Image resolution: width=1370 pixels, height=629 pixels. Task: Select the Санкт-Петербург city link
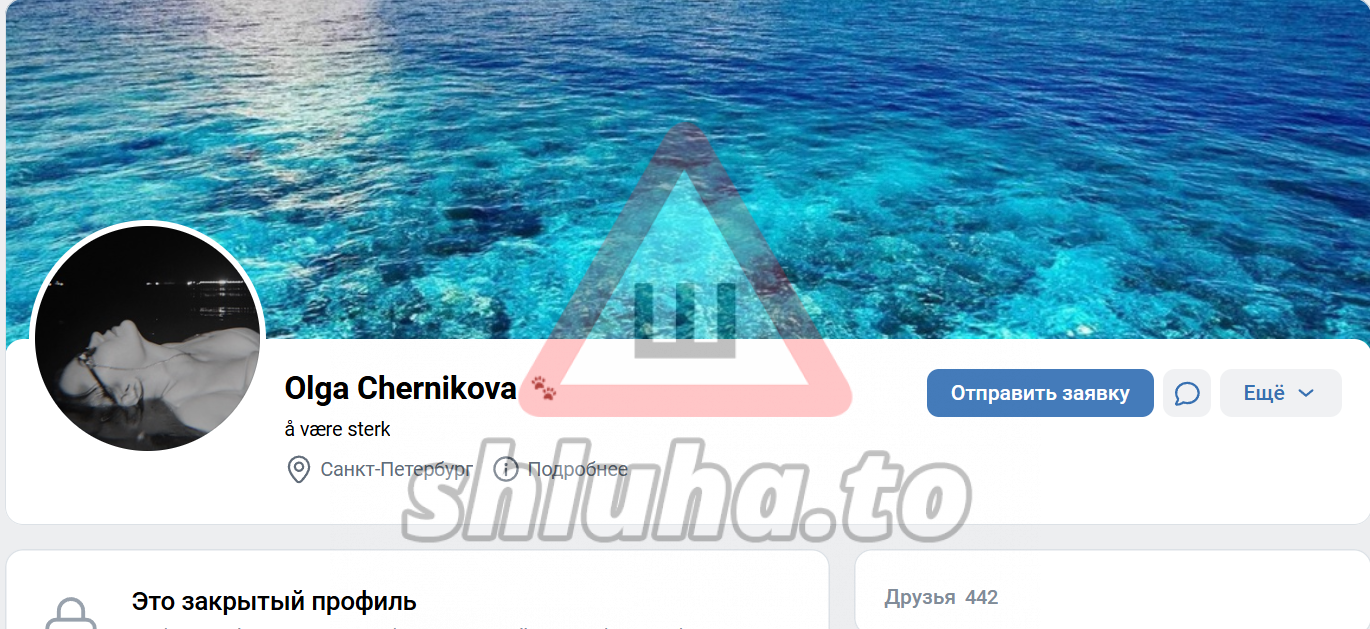396,469
